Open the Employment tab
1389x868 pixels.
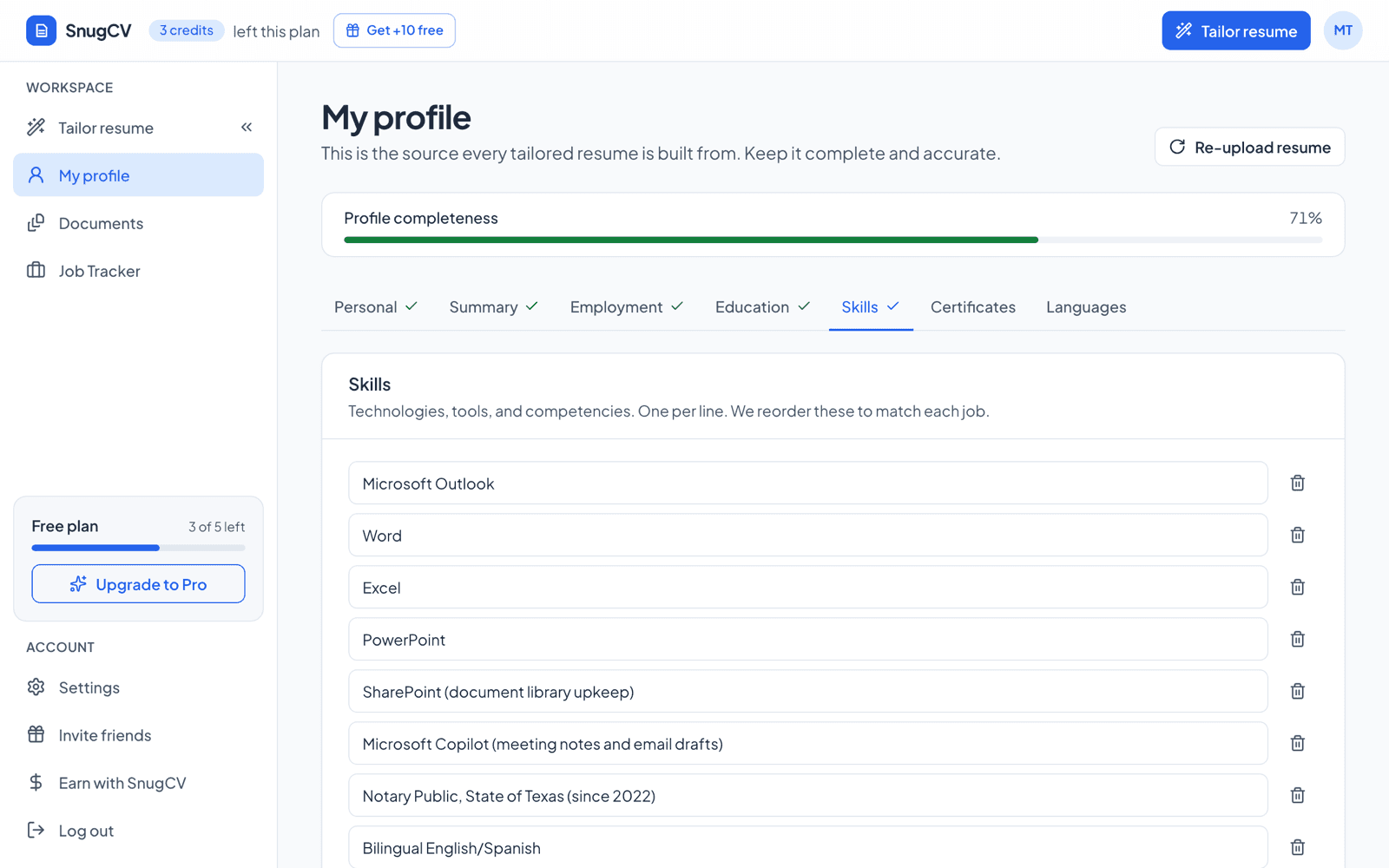point(627,307)
